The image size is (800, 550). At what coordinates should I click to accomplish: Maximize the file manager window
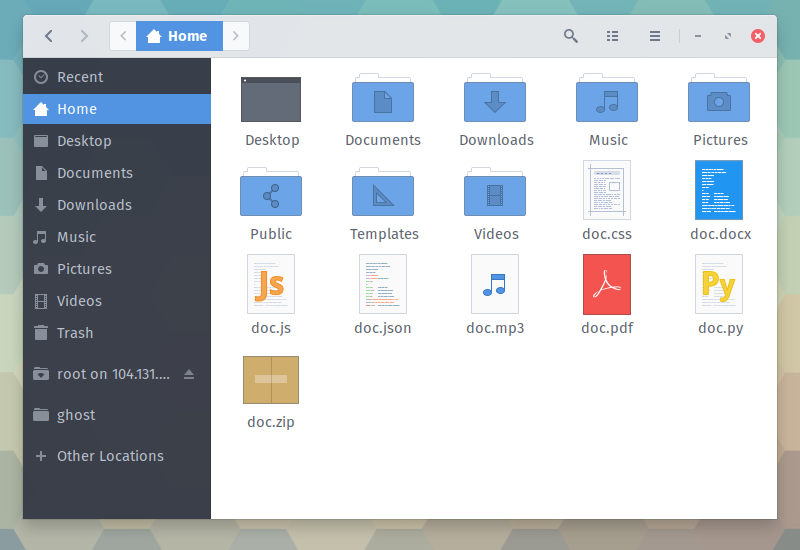[728, 36]
